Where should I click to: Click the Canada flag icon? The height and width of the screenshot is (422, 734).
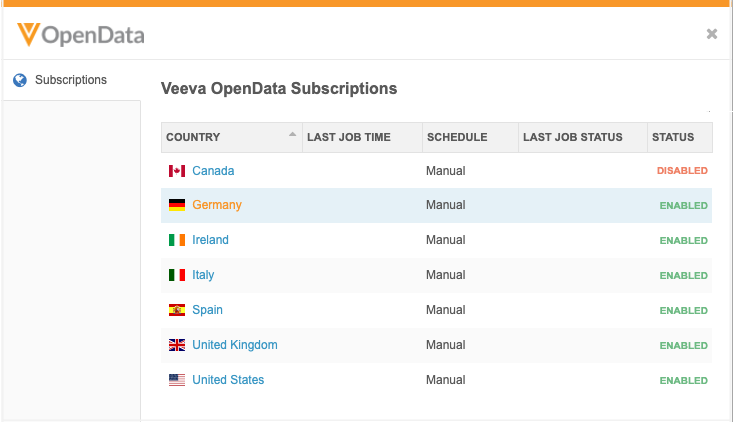177,171
